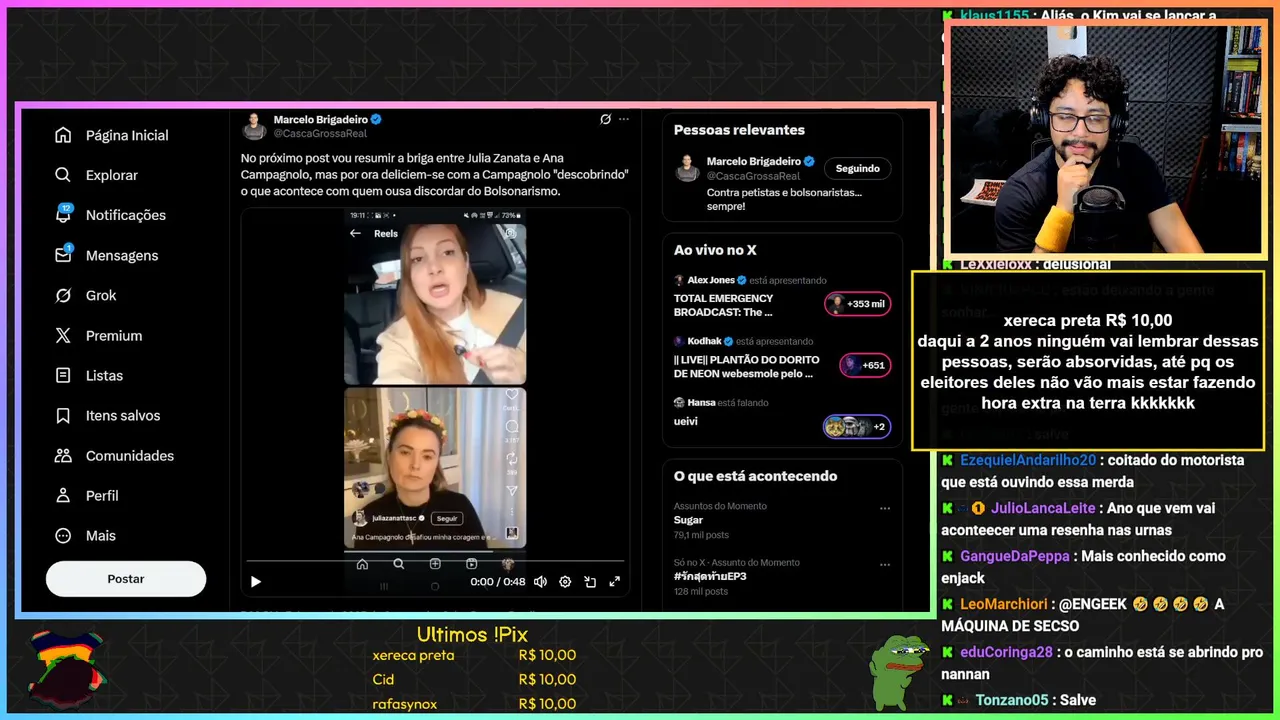Select Itens salvos menu label
Viewport: 1280px width, 720px height.
point(123,415)
